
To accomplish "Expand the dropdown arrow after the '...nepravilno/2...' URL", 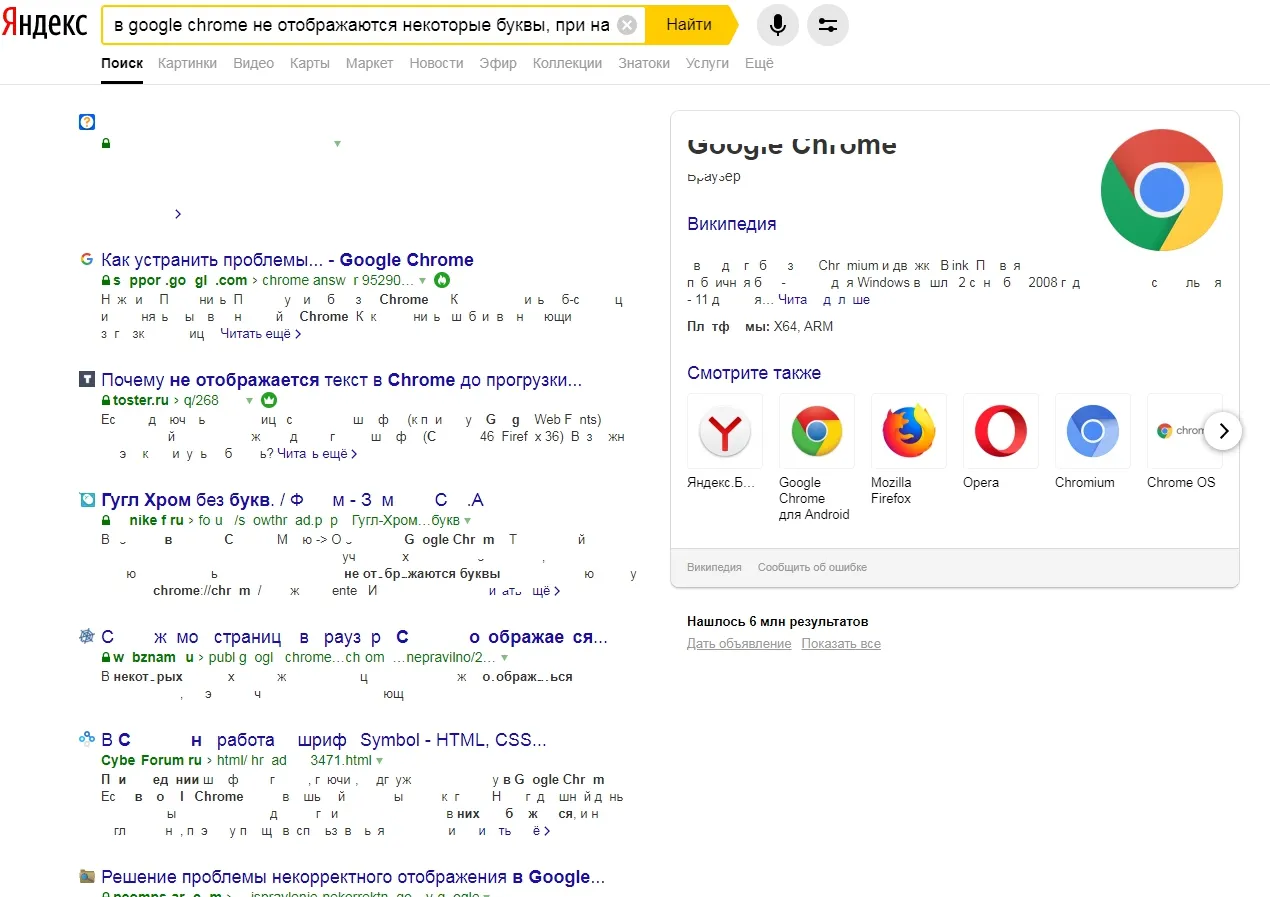I will (504, 658).
